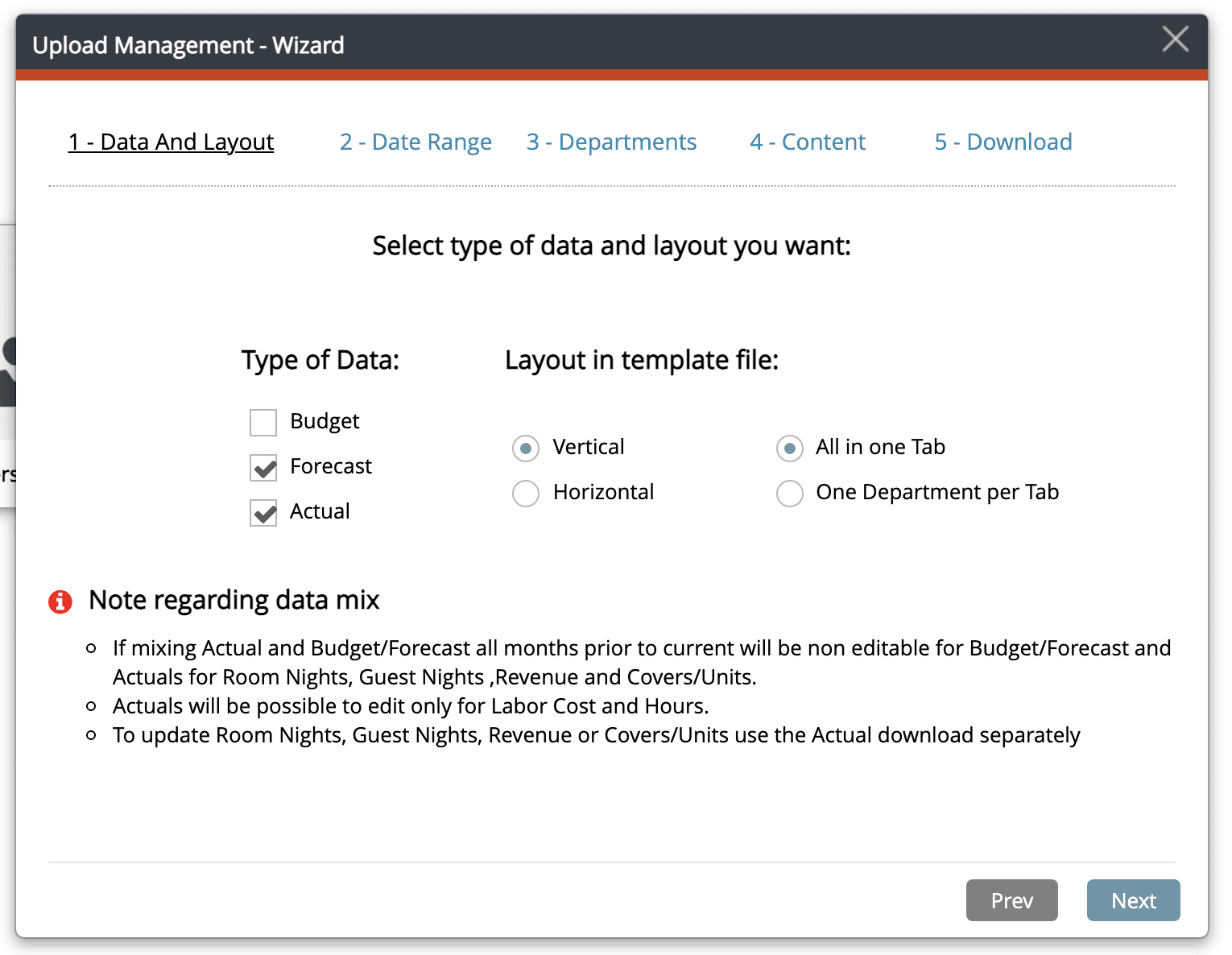Close the Upload Management wizard dialog
Screen dimensions: 1232x955
[1175, 39]
